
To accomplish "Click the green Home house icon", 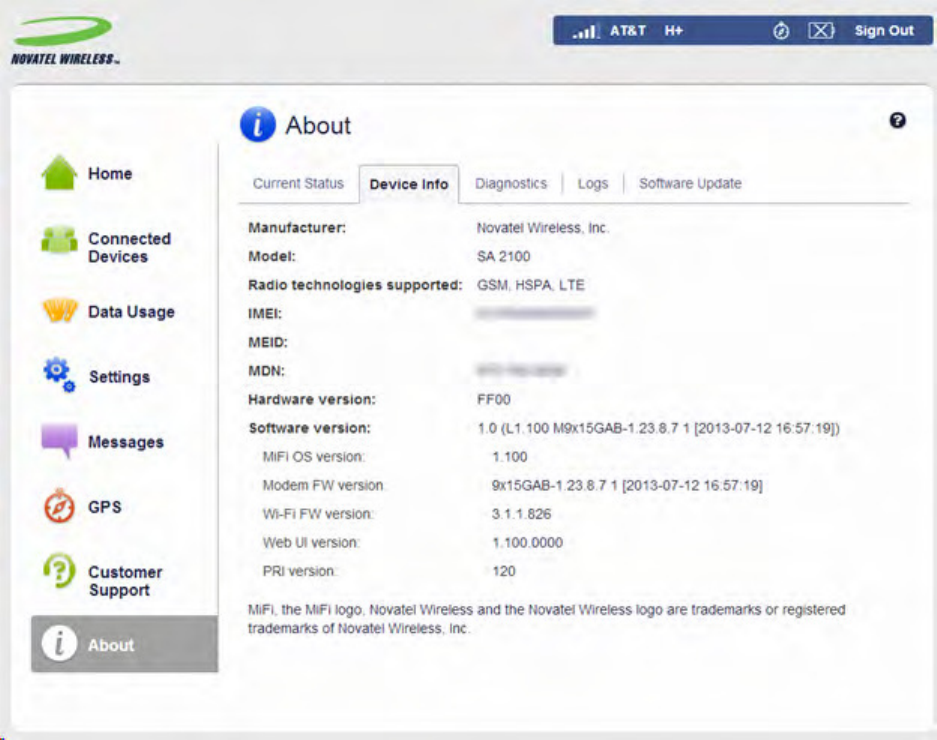I will tap(59, 173).
